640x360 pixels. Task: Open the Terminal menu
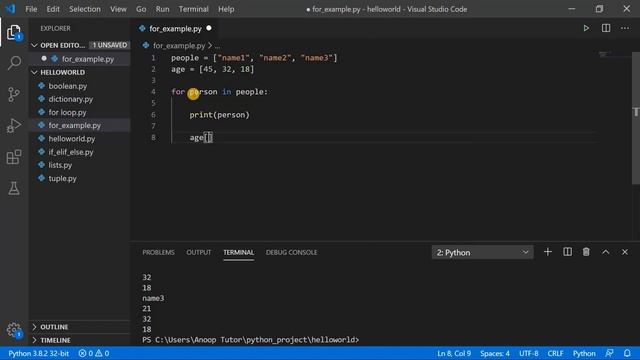(x=193, y=9)
